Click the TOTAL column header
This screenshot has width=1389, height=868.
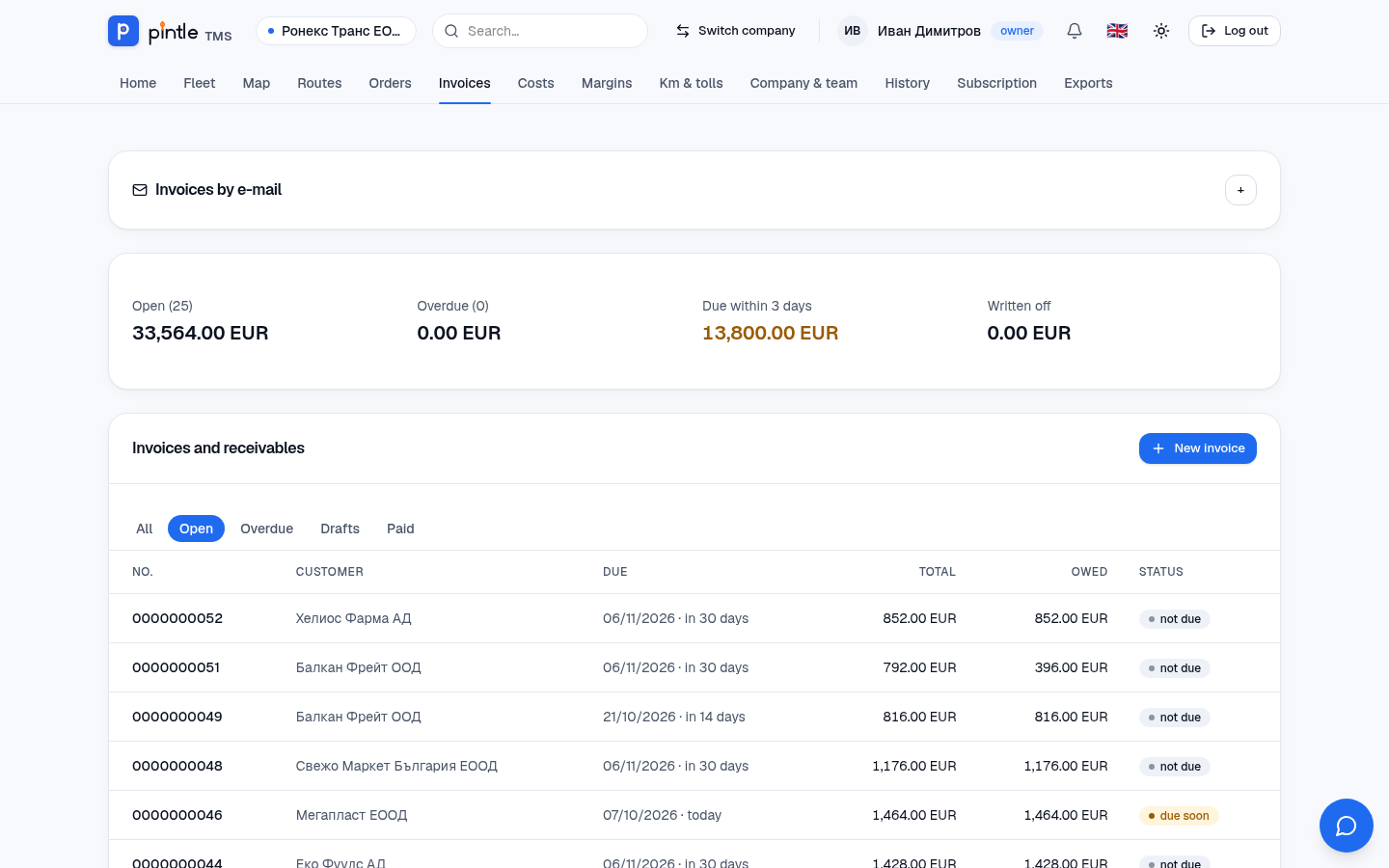click(x=938, y=572)
